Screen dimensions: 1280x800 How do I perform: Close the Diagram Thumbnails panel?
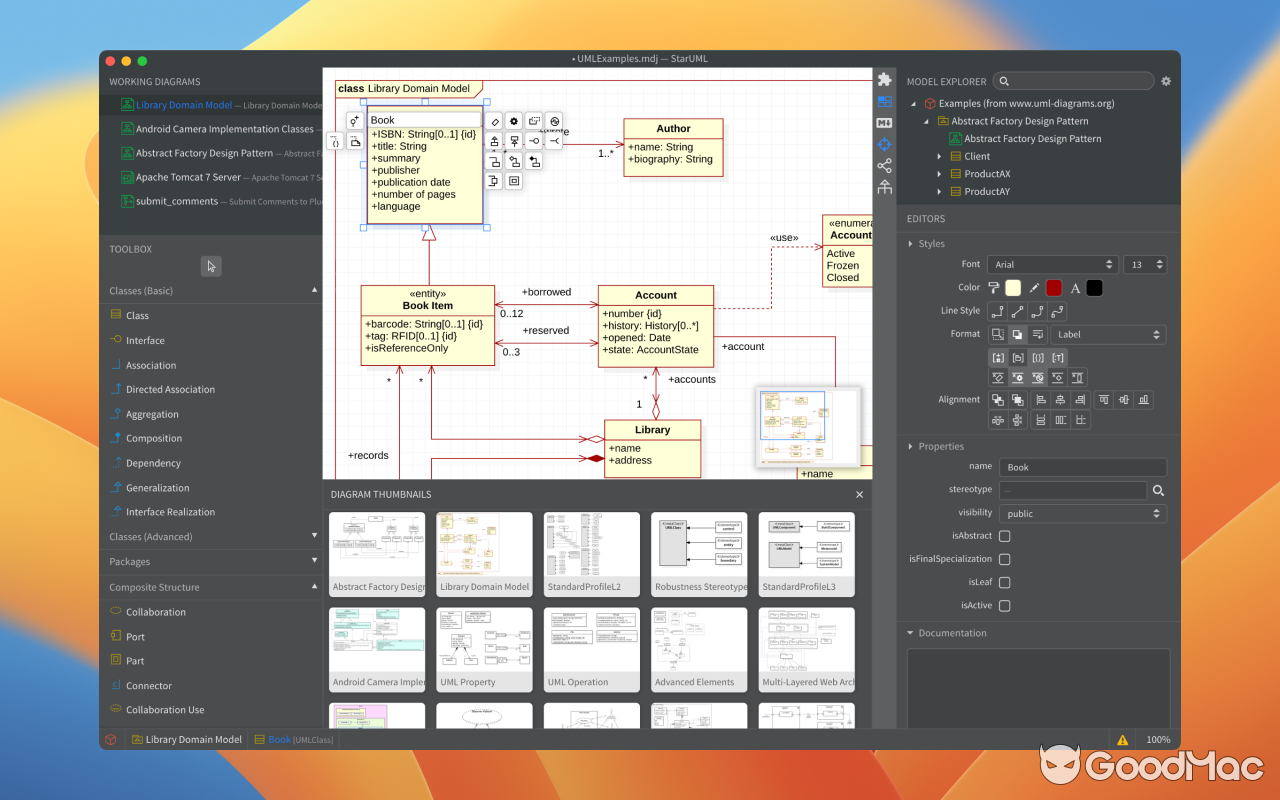point(858,494)
